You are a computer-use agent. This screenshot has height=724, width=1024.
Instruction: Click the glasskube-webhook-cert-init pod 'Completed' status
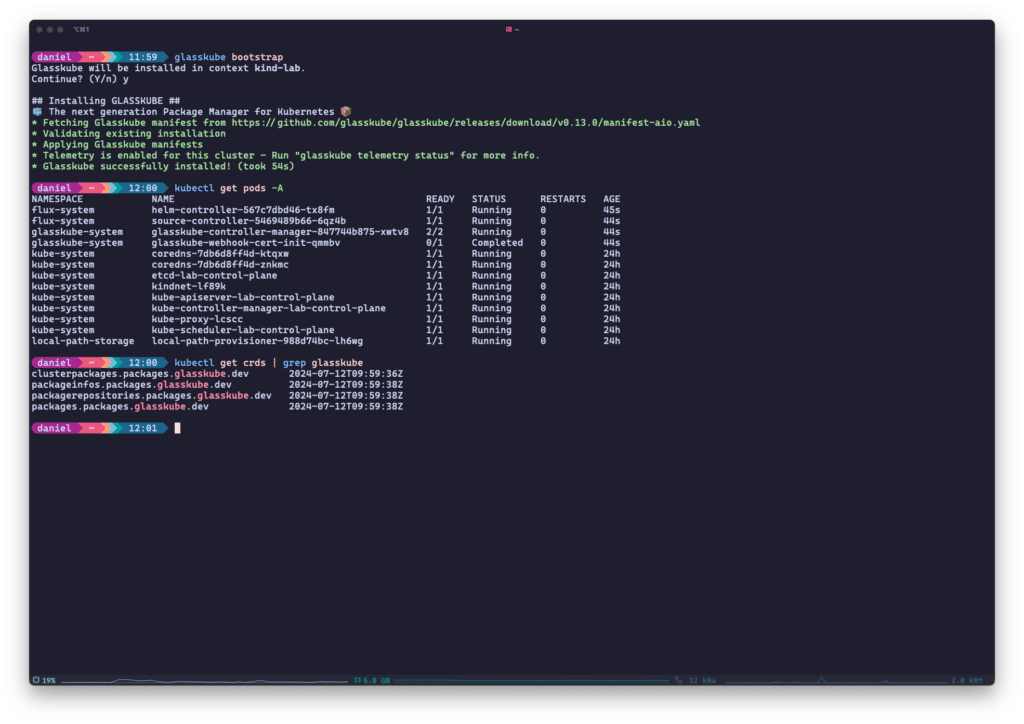coord(497,243)
